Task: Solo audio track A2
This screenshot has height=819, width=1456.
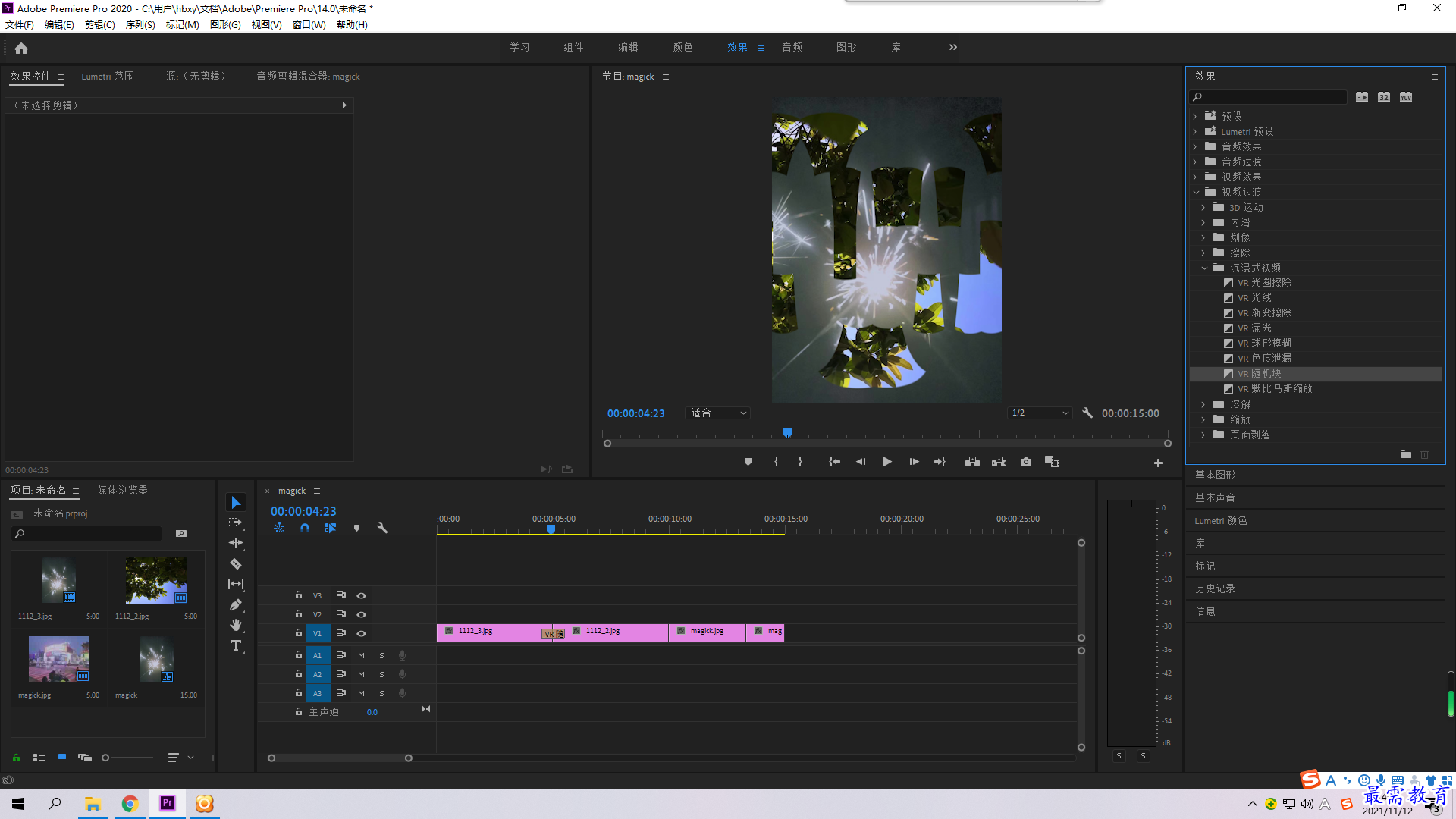Action: click(x=381, y=675)
